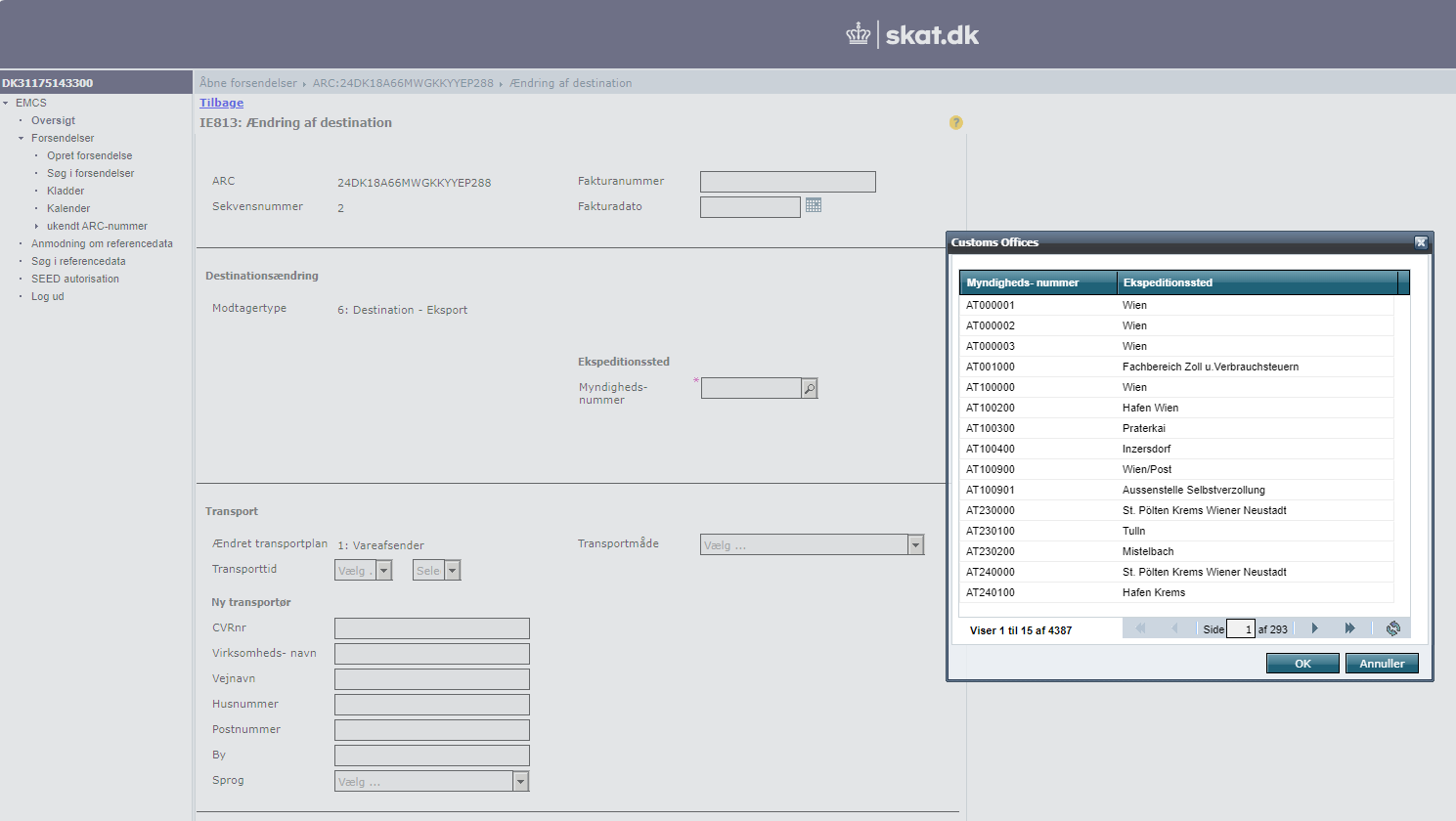Click the Husnummer input field
Viewport: 1456px width, 821px height.
pos(431,705)
